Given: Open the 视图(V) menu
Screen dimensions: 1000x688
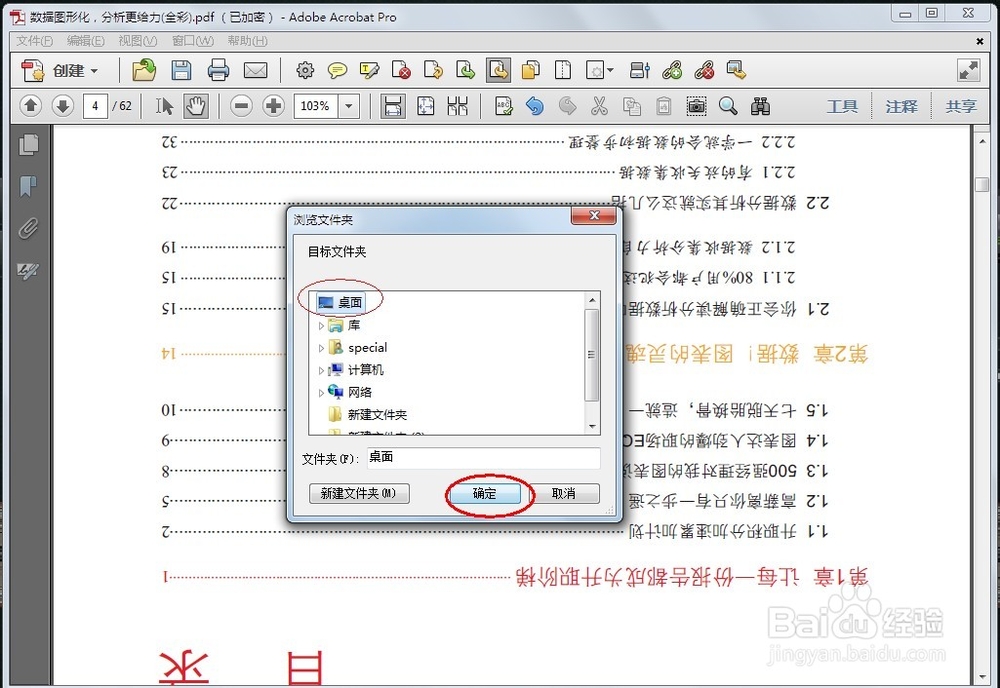Looking at the screenshot, I should (138, 41).
